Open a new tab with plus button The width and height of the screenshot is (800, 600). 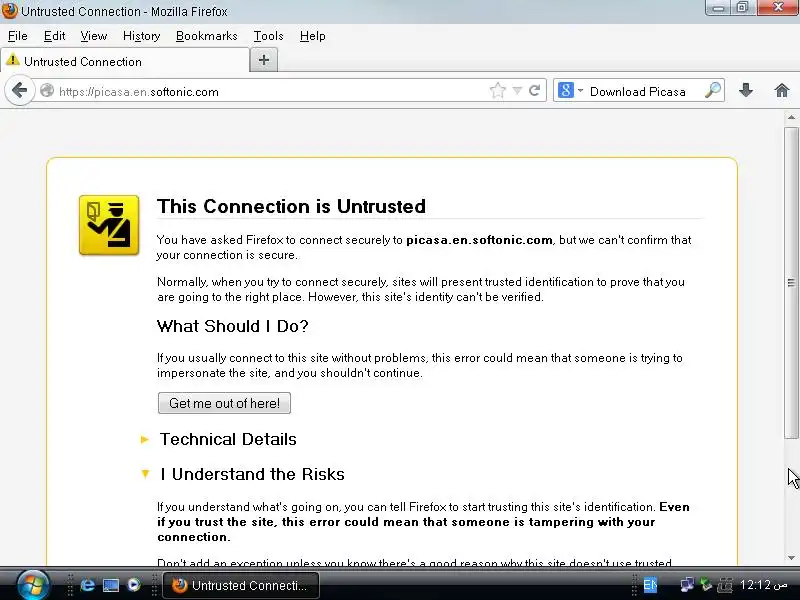click(x=264, y=60)
